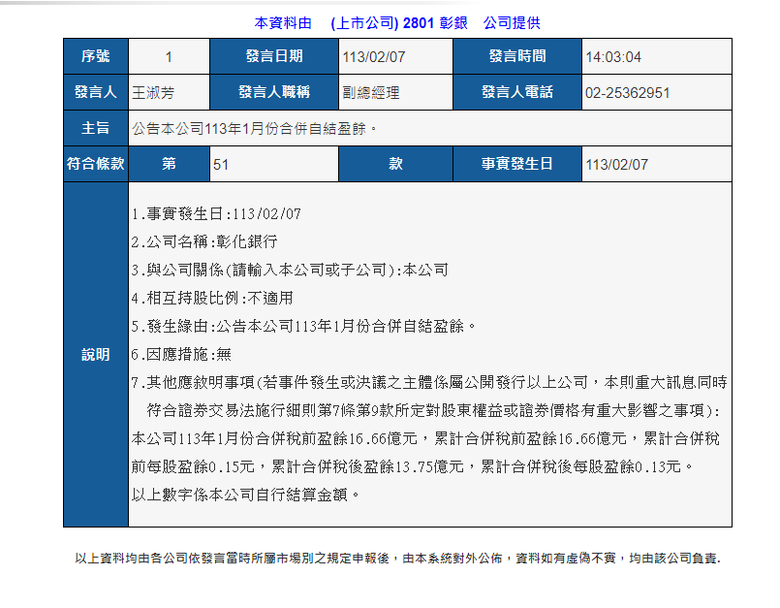Viewport: 780px width, 608px height.
Task: Click the subject text '公告本公司113年1月份合併自結盈餘。' in the 主旨 row
Action: tap(254, 129)
